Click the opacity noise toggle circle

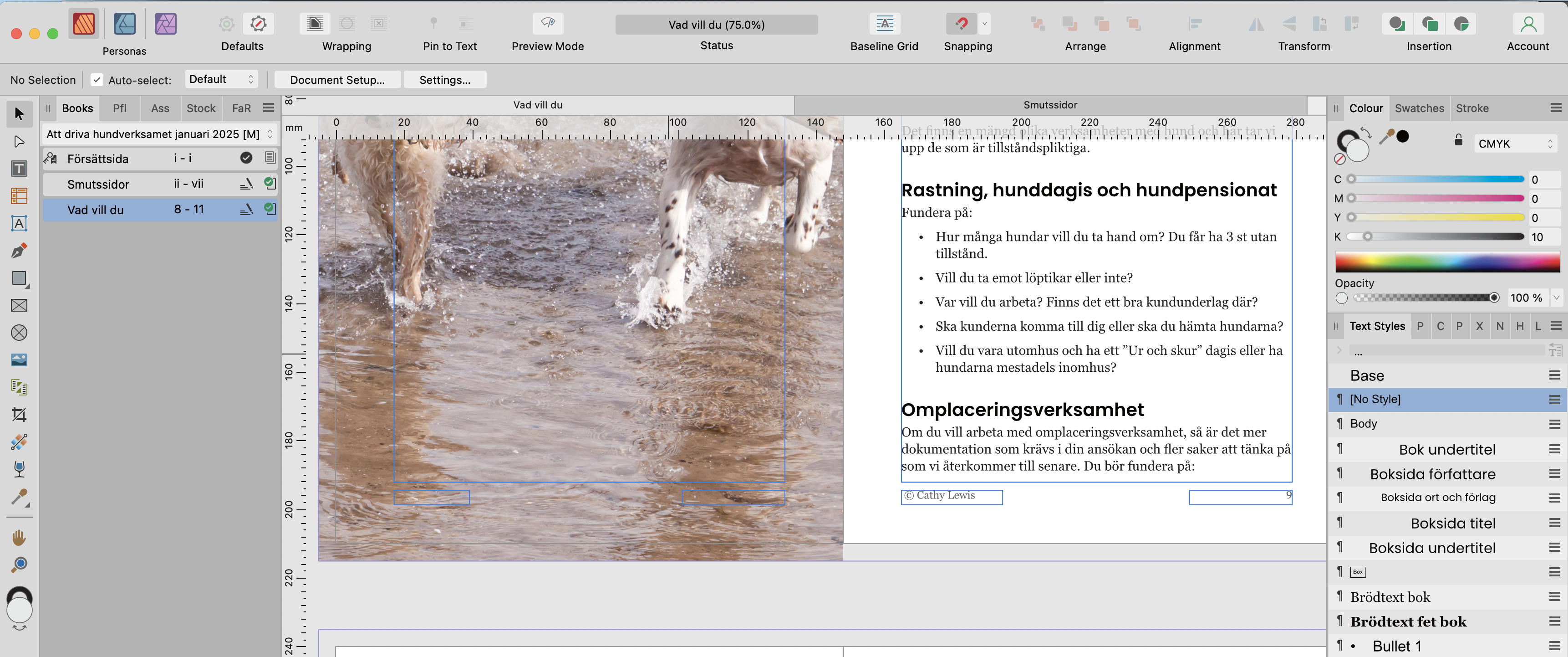click(1342, 298)
